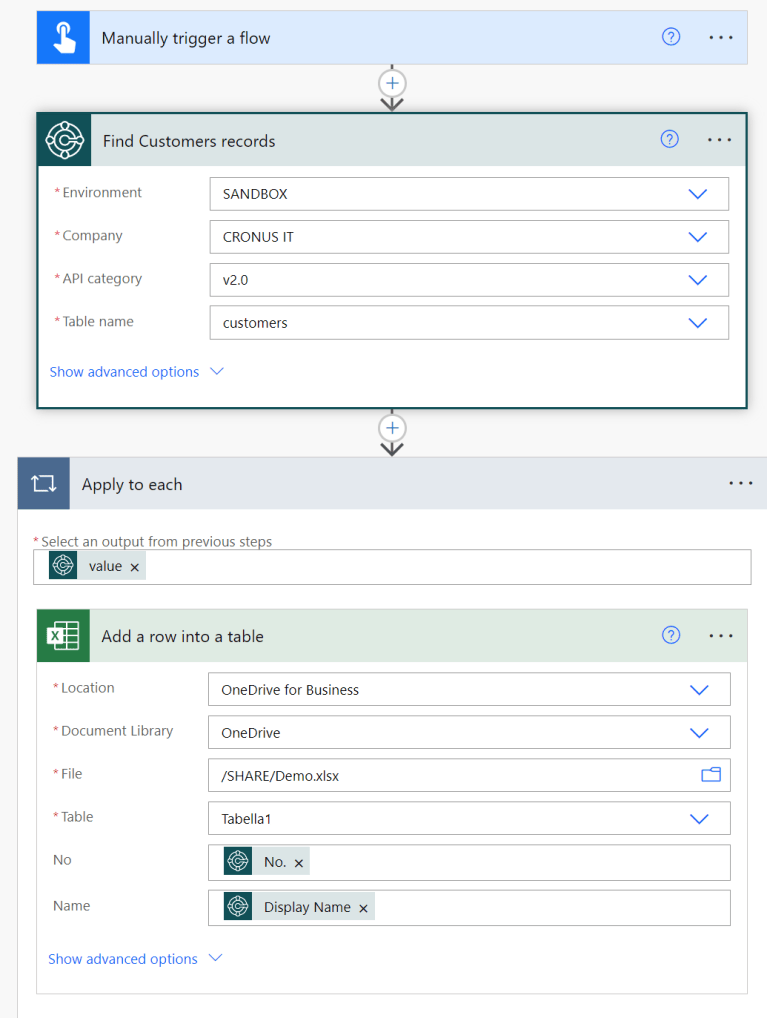767x1018 pixels.
Task: Open help for Find Customers records
Action: [670, 139]
